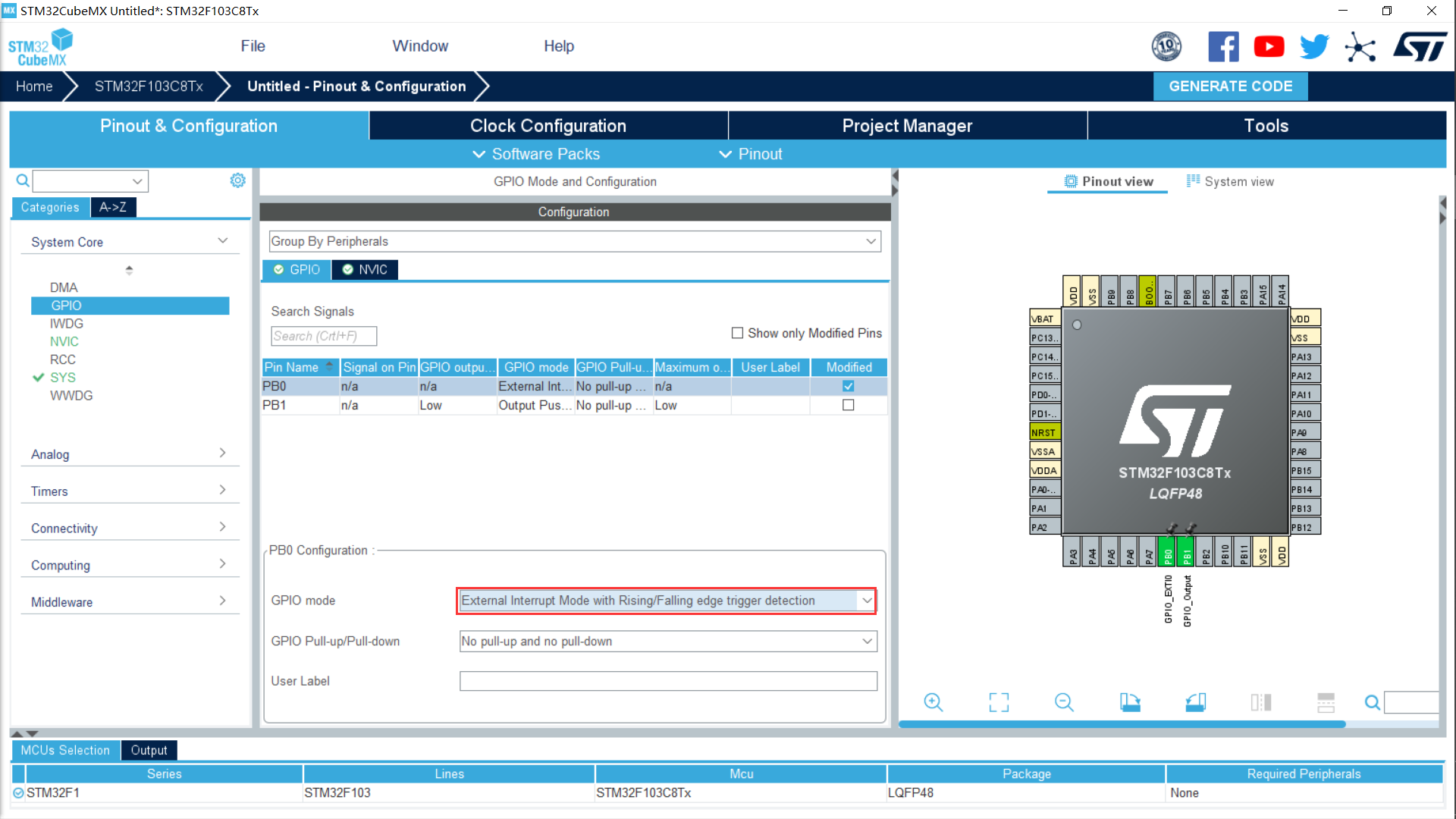Screen dimensions: 1456x819
Task: Select the NRST pin on the chip
Action: [x=1044, y=432]
